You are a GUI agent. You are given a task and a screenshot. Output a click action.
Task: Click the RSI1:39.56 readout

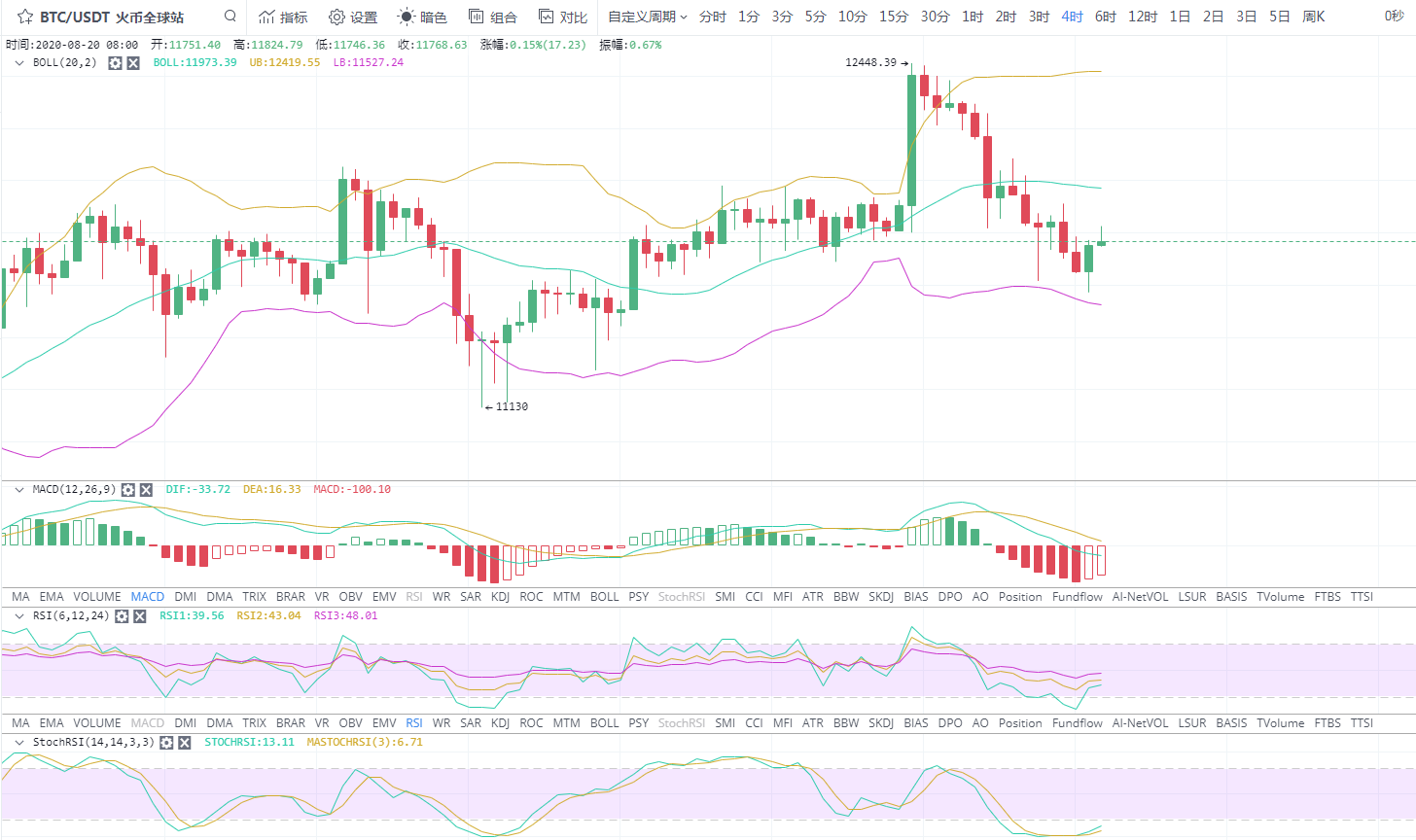192,616
